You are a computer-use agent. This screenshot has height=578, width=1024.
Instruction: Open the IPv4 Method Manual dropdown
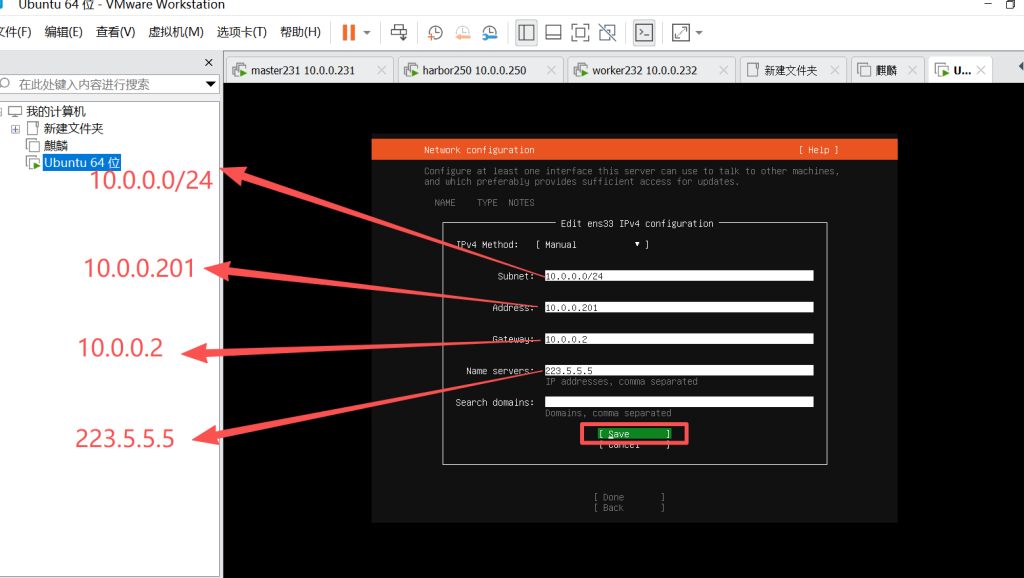pyautogui.click(x=592, y=245)
